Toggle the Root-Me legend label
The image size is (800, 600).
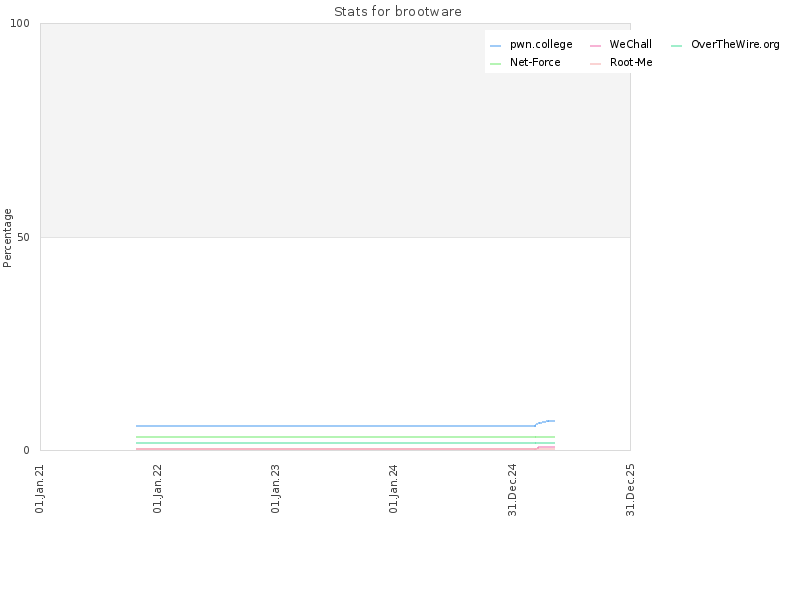point(631,62)
